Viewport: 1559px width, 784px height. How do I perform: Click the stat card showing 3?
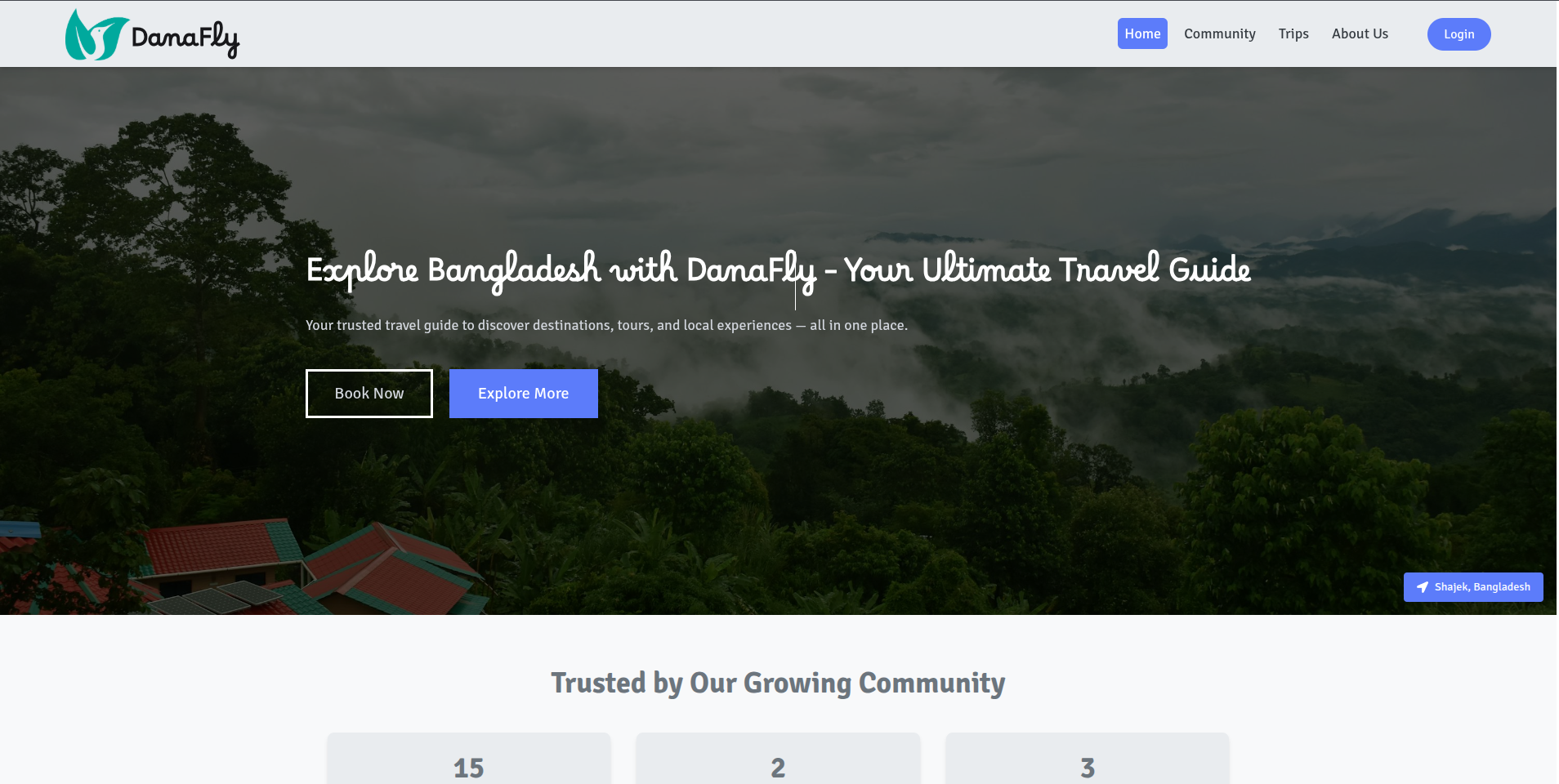[x=1088, y=759]
